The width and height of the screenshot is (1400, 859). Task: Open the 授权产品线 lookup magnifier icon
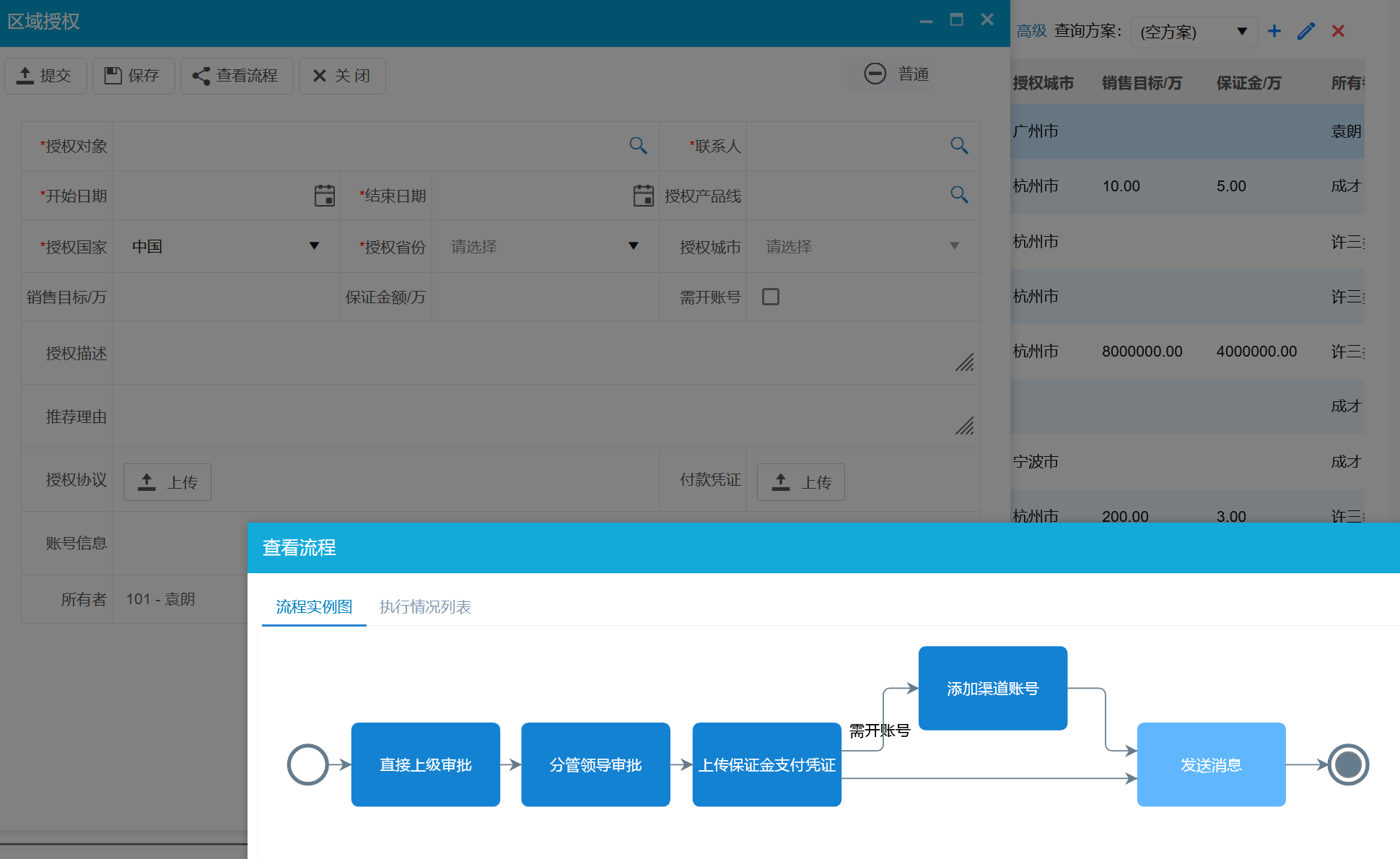coord(959,195)
